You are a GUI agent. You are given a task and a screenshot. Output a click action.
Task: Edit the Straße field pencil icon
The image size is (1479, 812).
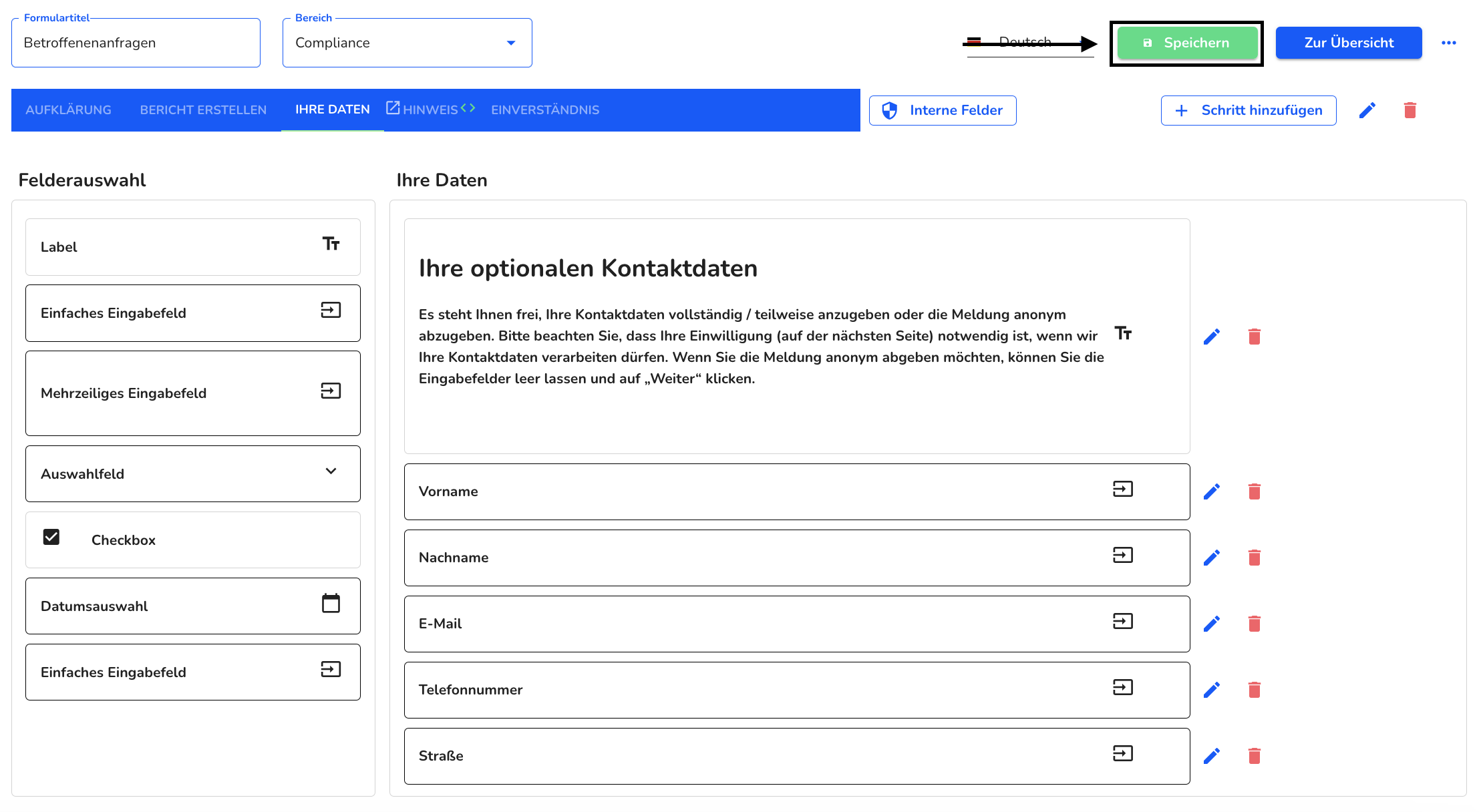coord(1212,756)
